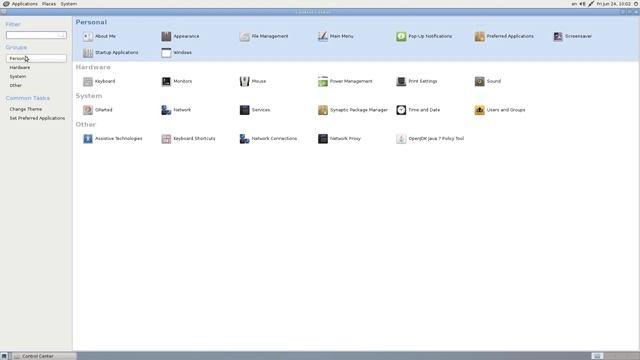
Task: Open Mouse settings icon
Action: 244,81
